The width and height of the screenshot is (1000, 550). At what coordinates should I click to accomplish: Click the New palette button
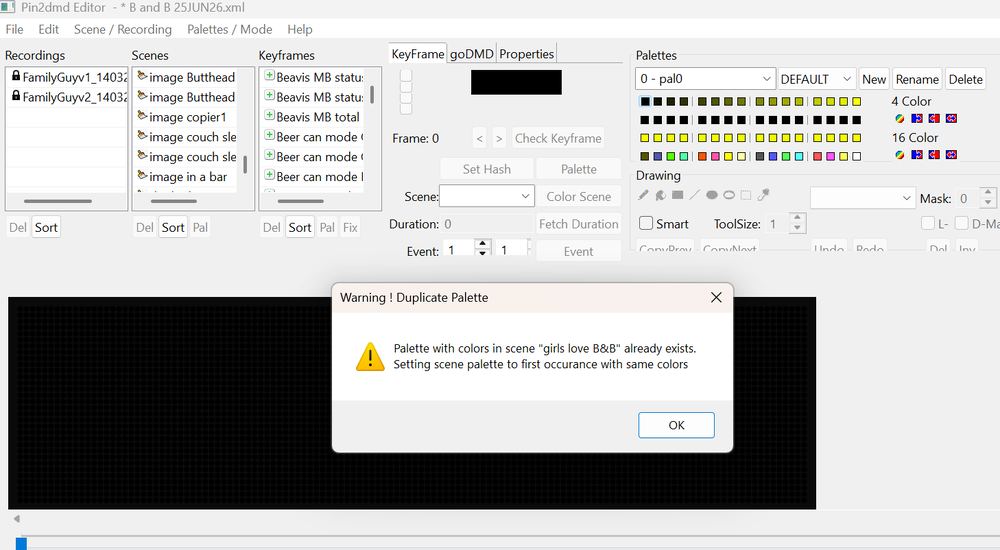(874, 79)
